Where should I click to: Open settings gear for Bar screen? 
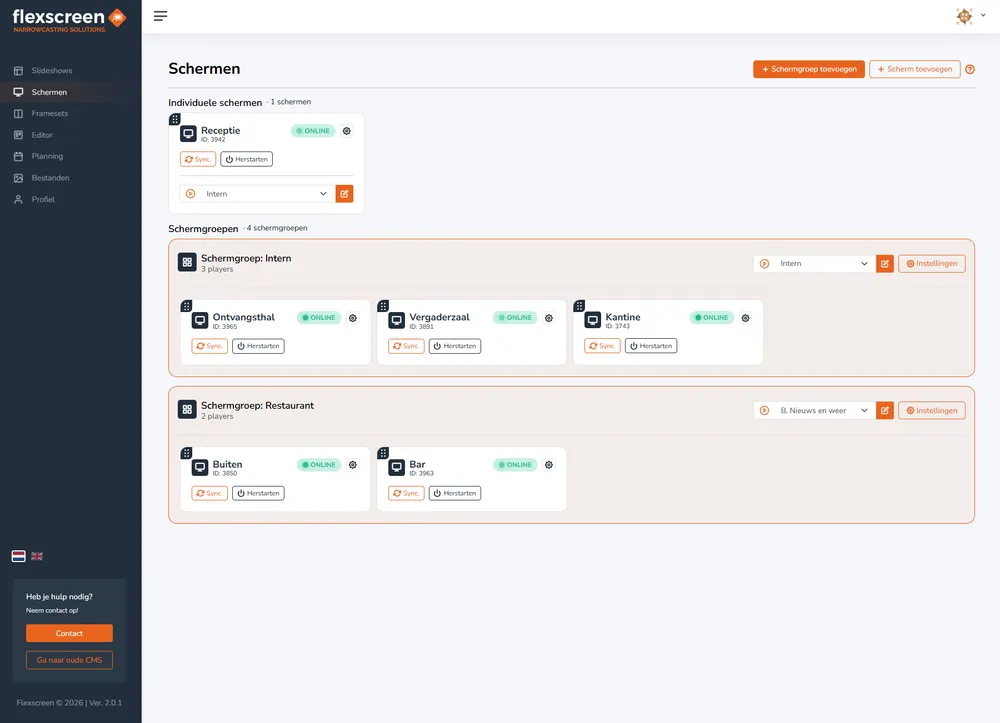click(x=549, y=465)
